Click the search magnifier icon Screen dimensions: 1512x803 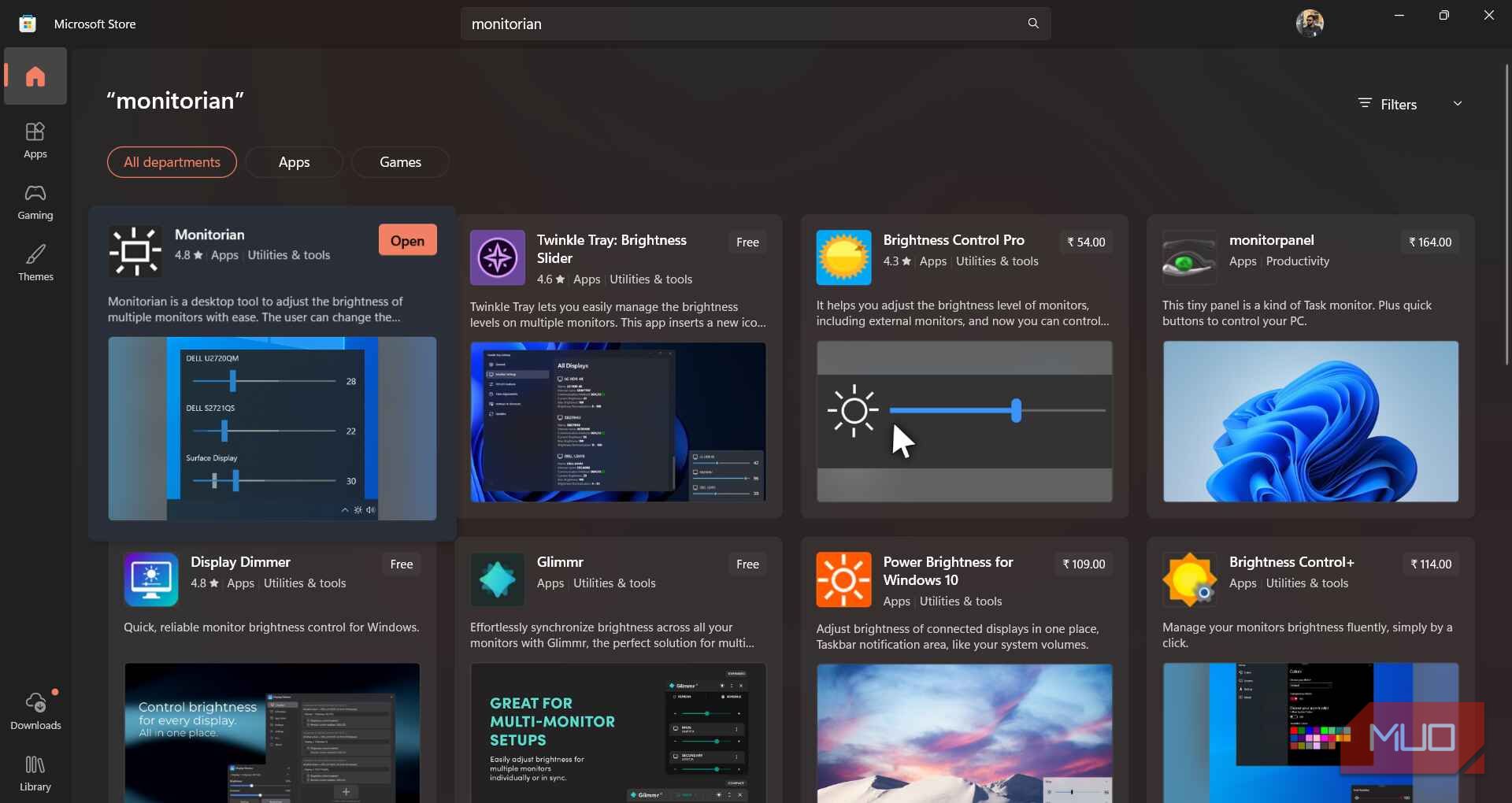click(1033, 24)
